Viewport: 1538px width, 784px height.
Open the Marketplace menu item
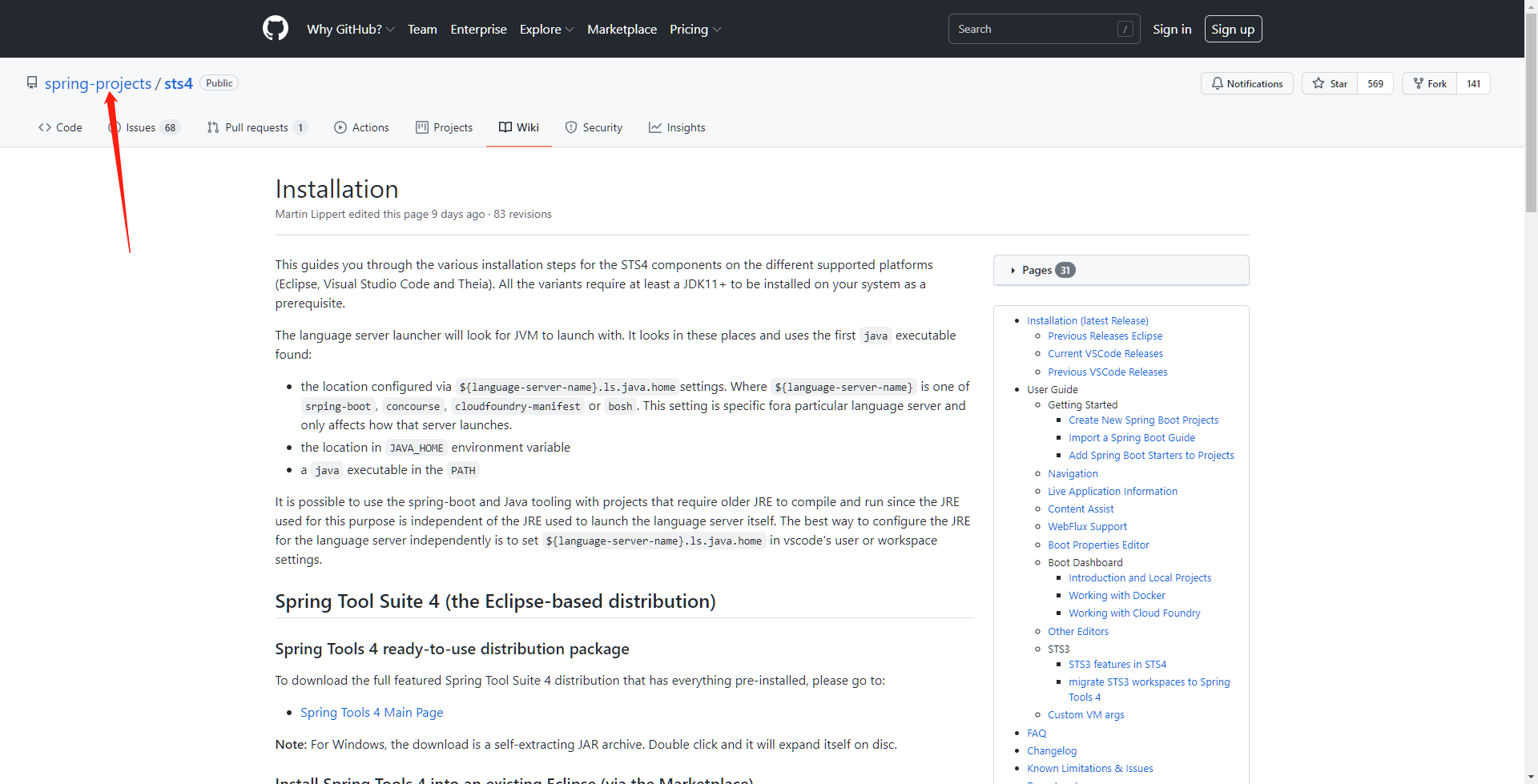pyautogui.click(x=622, y=29)
